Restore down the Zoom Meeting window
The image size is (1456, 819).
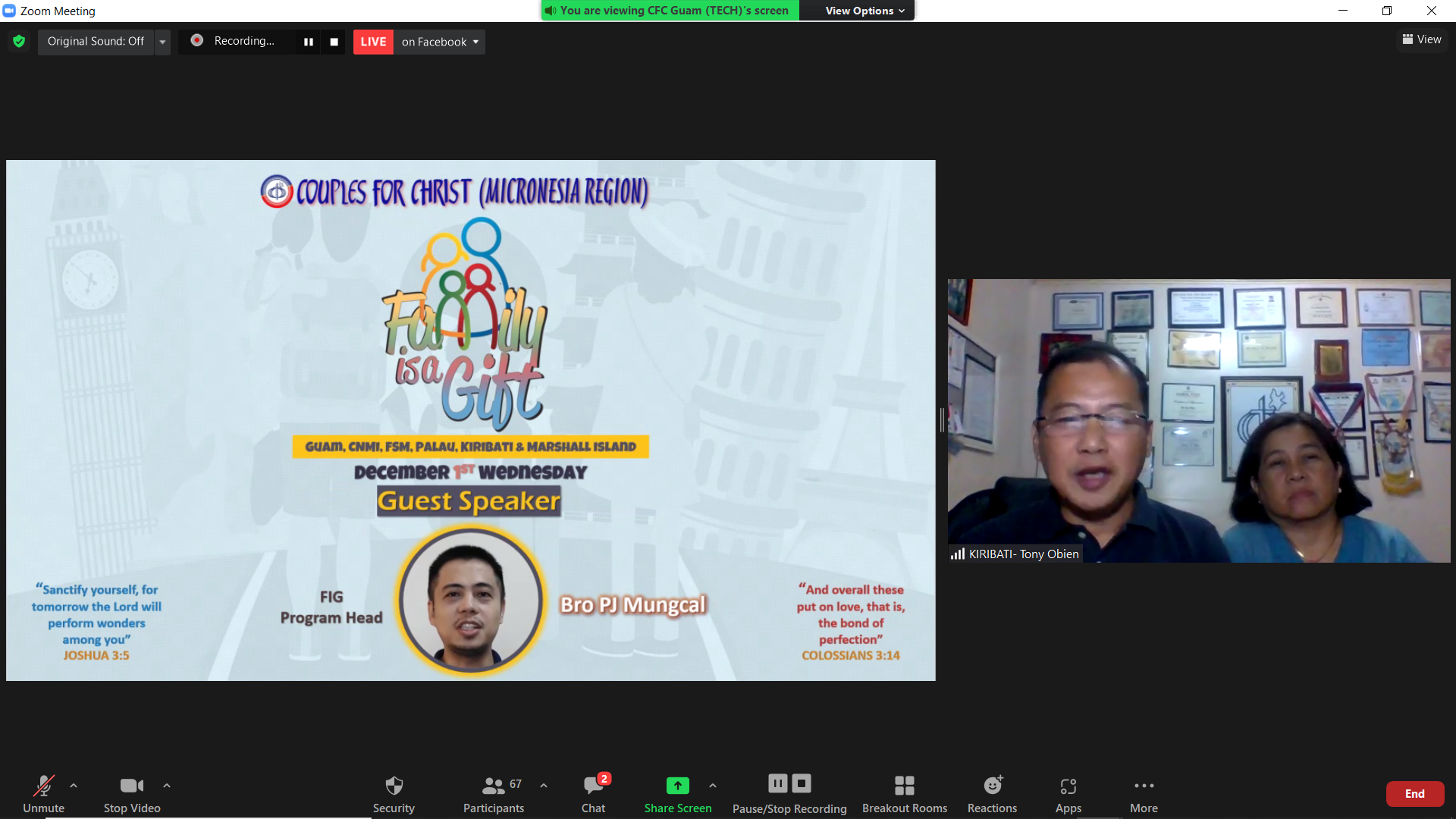pyautogui.click(x=1387, y=11)
